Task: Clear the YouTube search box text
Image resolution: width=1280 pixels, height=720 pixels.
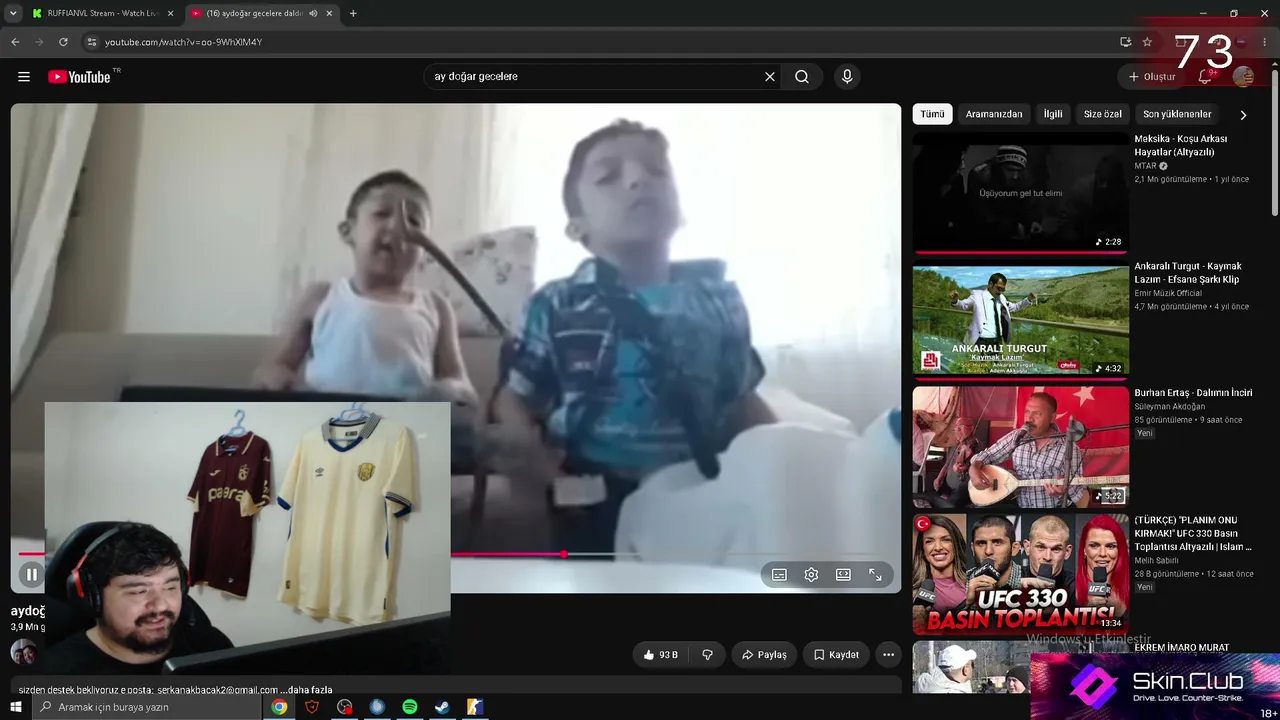Action: [x=770, y=77]
